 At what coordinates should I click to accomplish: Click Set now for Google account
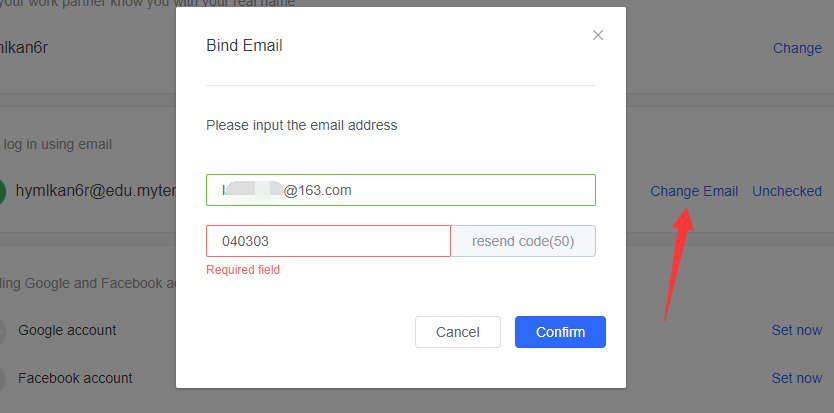(x=796, y=330)
